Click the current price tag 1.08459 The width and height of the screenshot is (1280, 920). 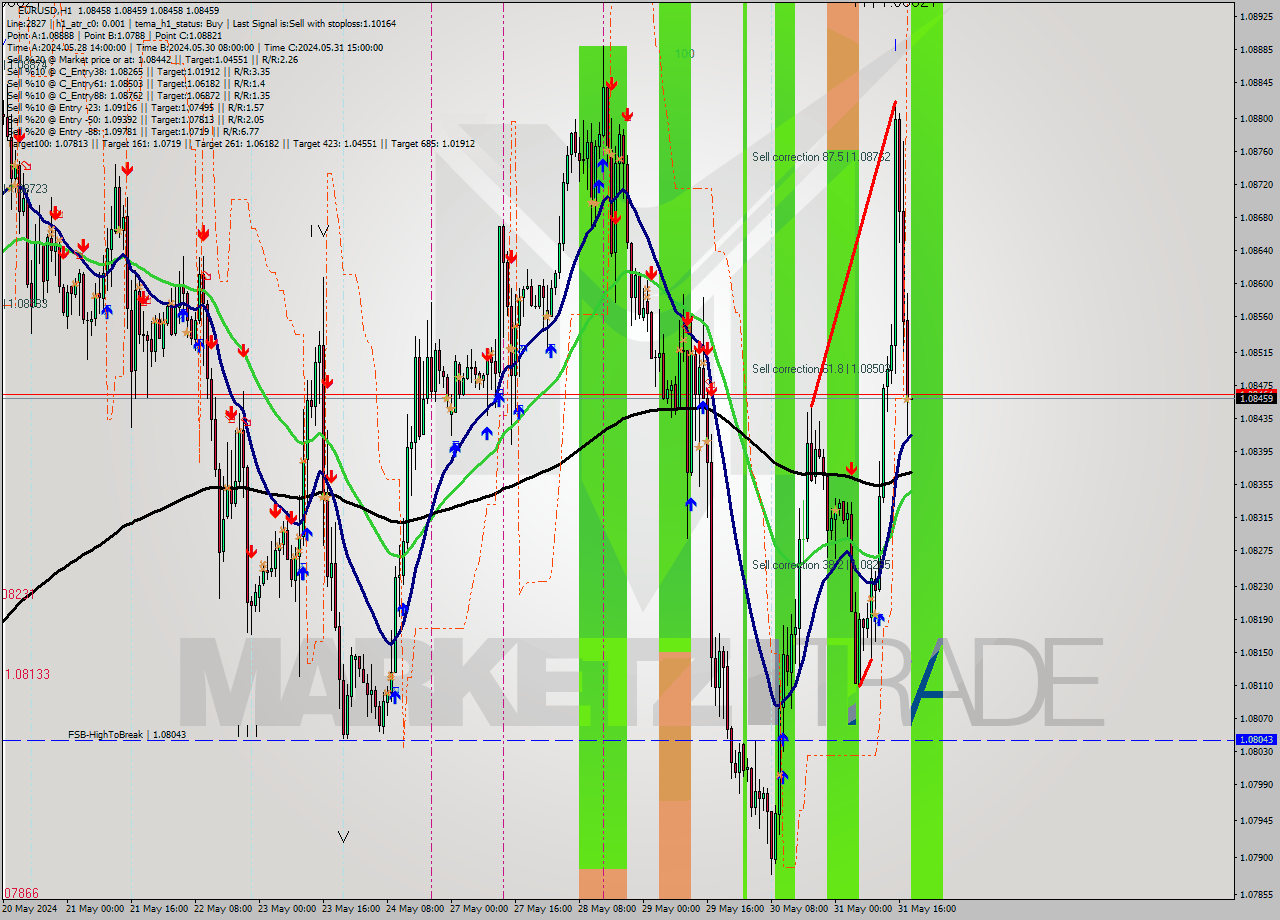tap(1256, 398)
